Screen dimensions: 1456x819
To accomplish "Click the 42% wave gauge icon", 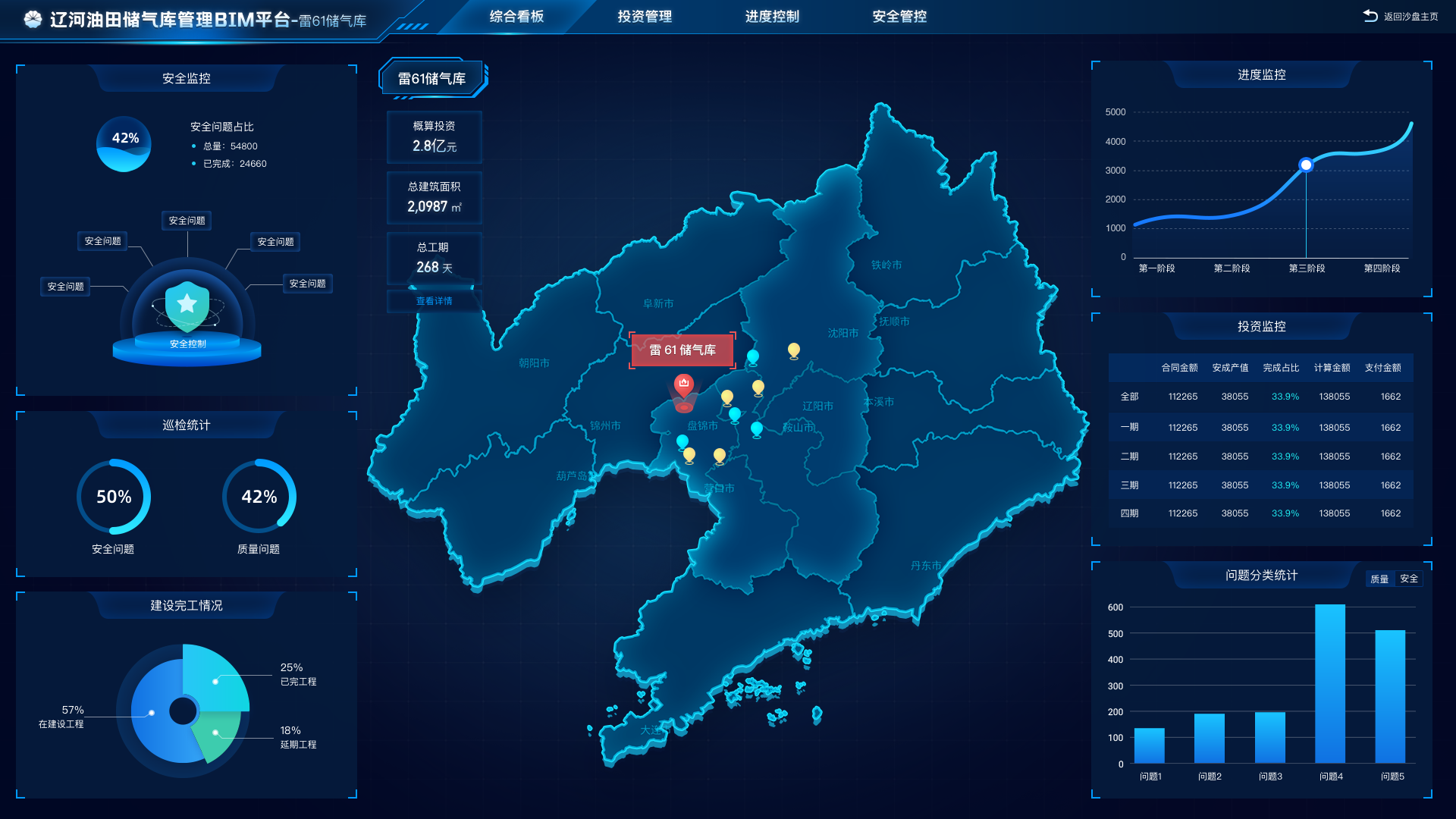I will [124, 144].
